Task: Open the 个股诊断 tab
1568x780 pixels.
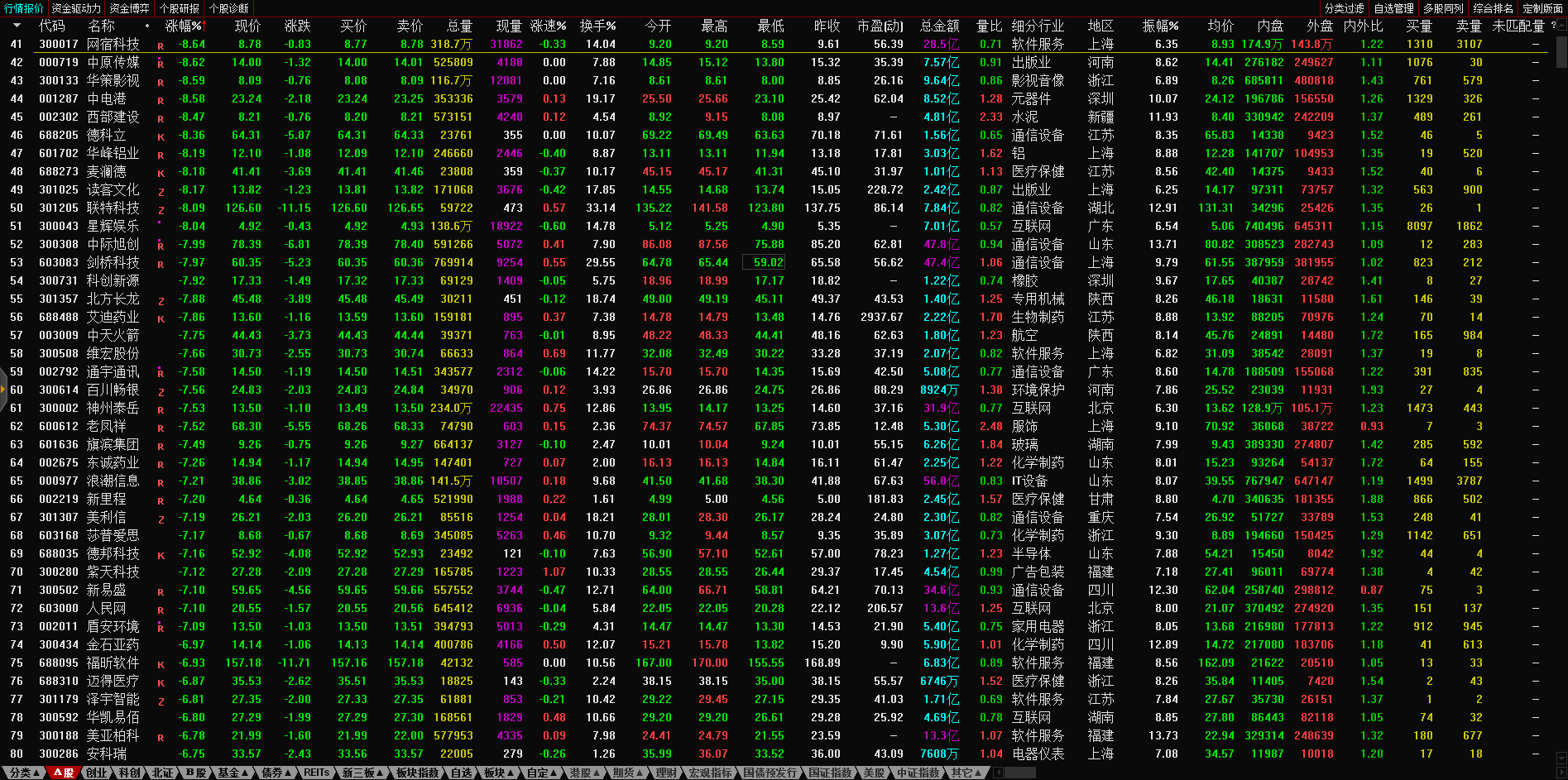Action: tap(228, 8)
